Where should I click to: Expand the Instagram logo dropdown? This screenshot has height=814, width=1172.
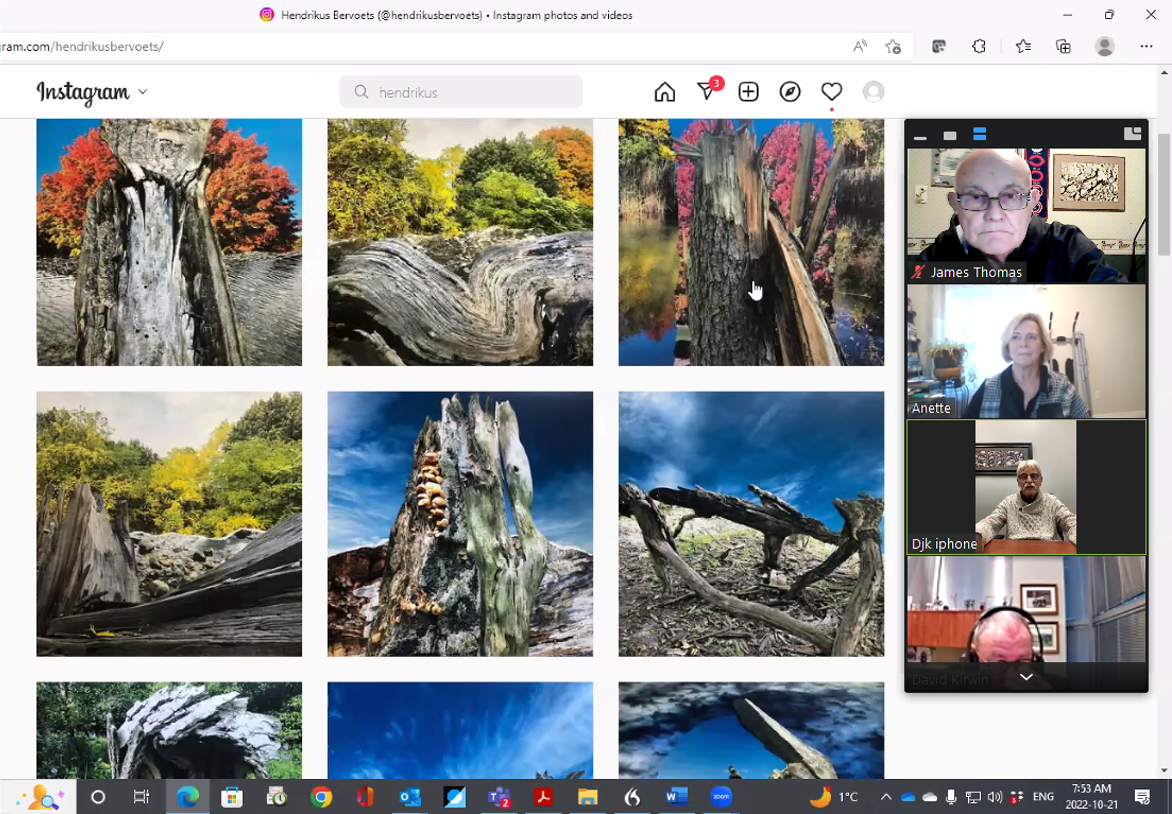click(143, 92)
